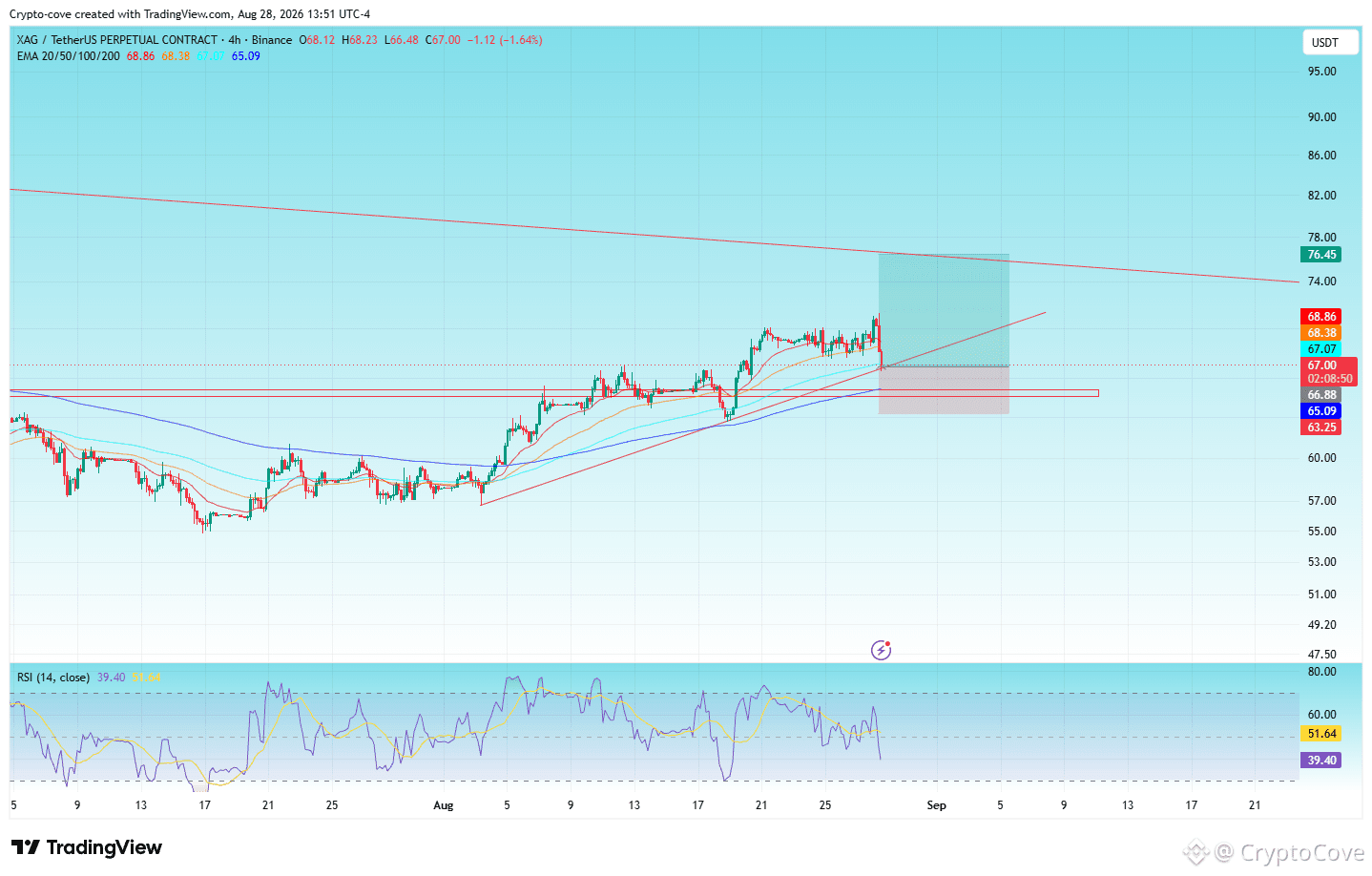
Task: Click the Aug label on the time axis
Action: [x=444, y=805]
